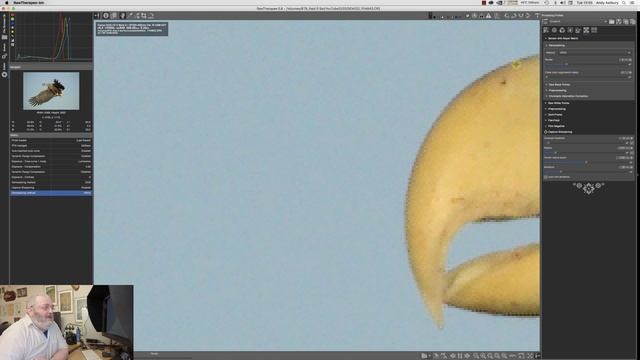
Task: Open the demosaicing Method dropdown
Action: (x=594, y=53)
